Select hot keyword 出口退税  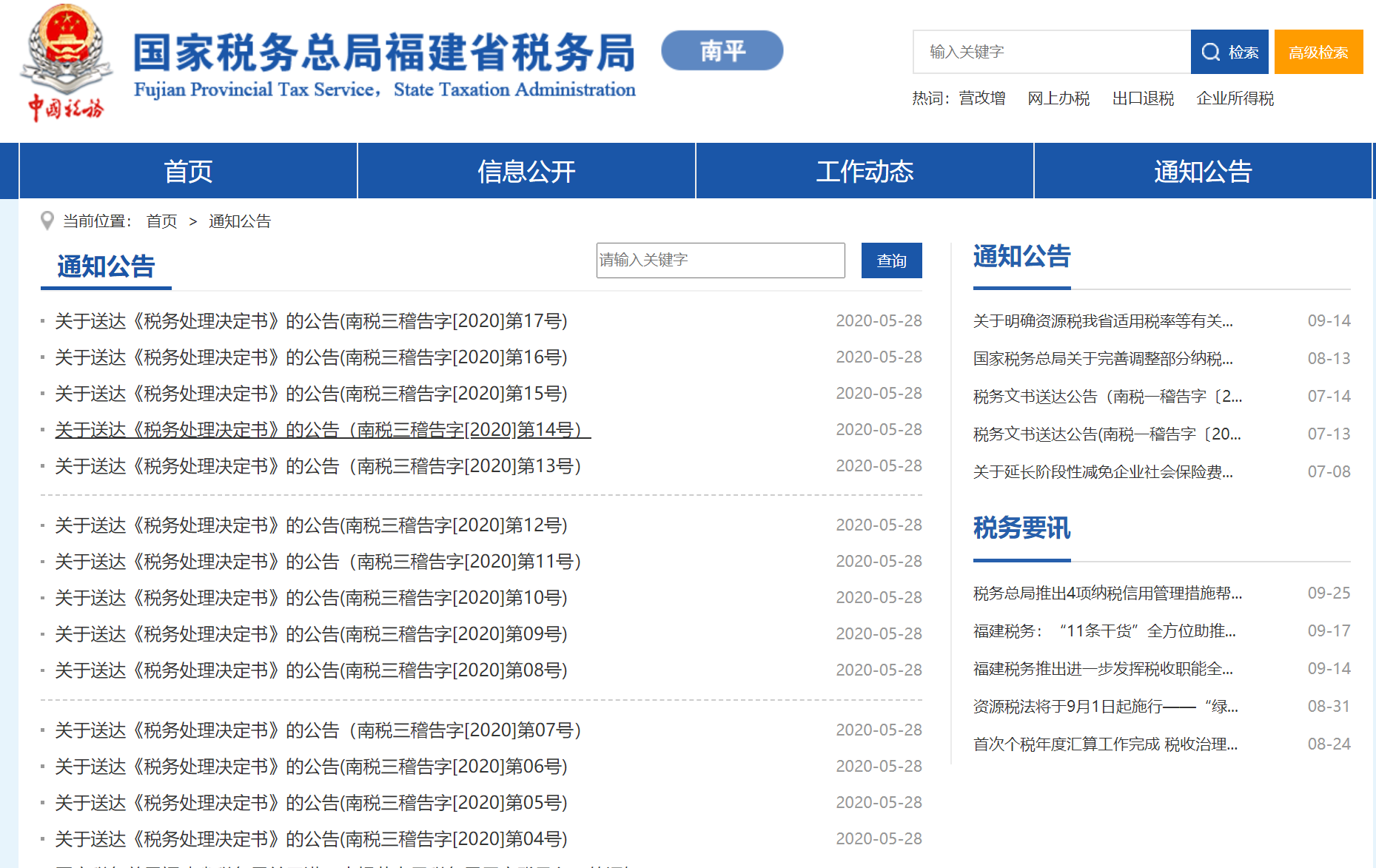tap(1143, 98)
